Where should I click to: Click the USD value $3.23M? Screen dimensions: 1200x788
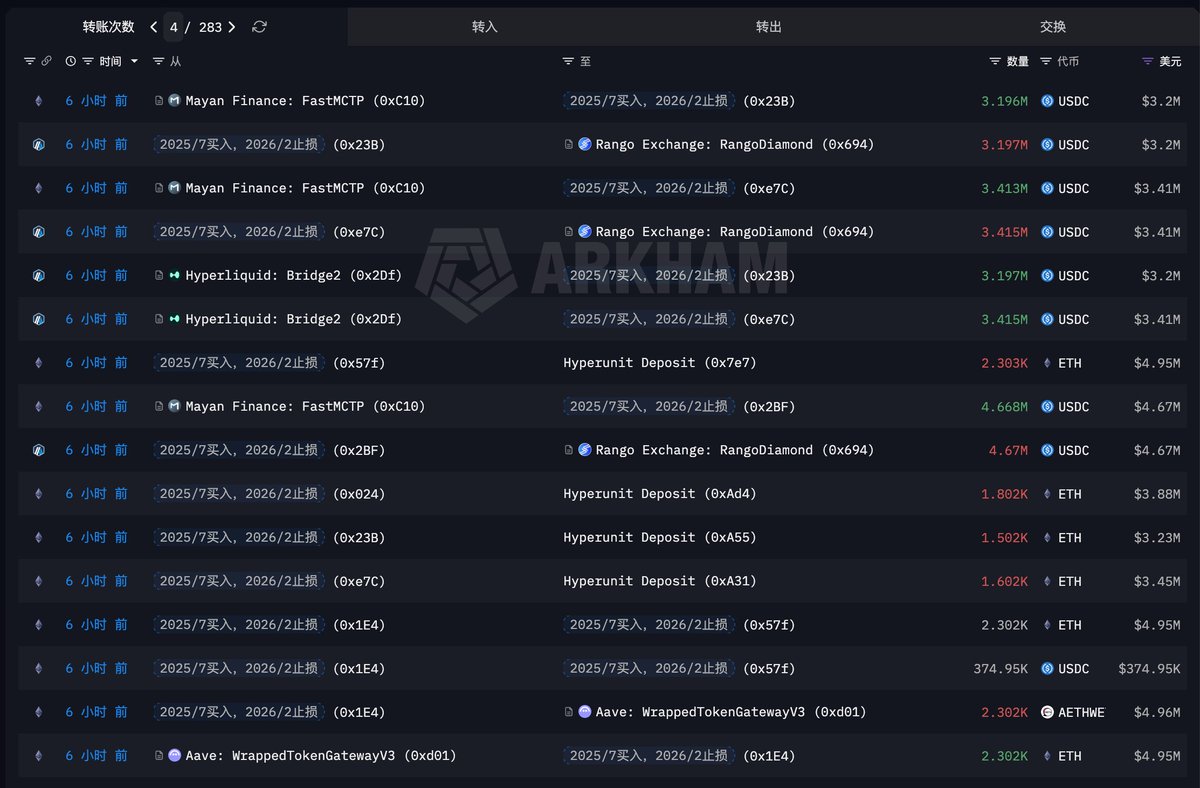[1157, 537]
